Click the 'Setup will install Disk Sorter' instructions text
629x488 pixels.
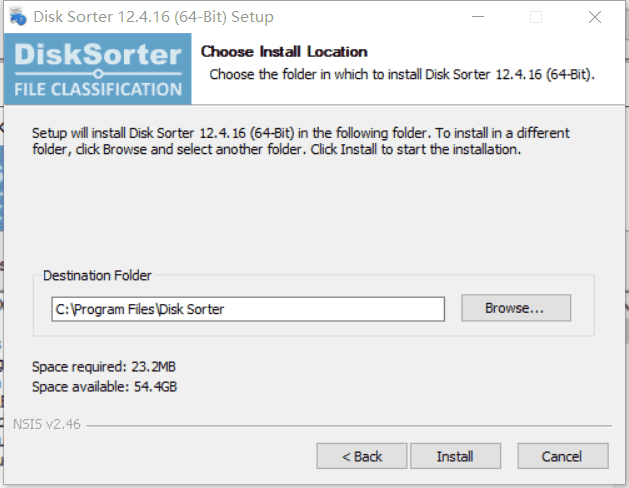301,141
